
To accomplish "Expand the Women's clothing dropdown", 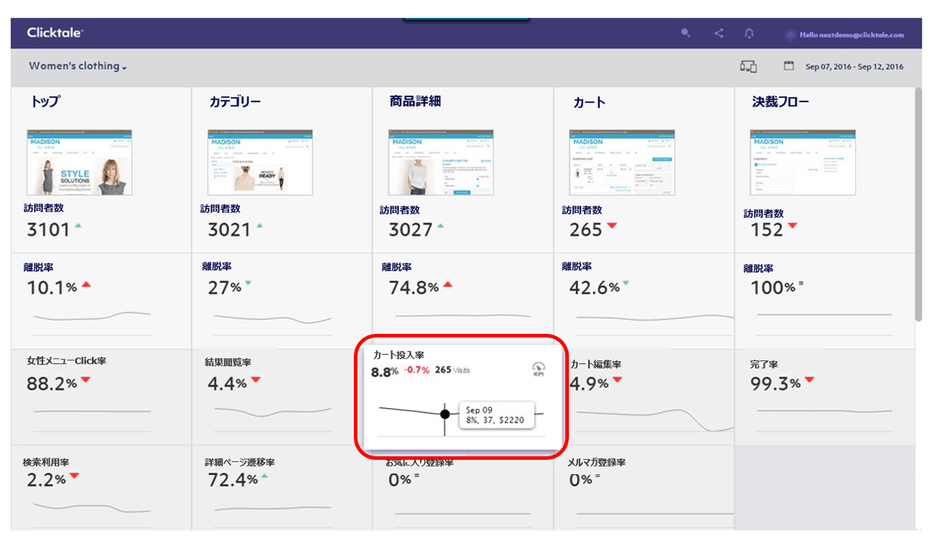I will 78,67.
